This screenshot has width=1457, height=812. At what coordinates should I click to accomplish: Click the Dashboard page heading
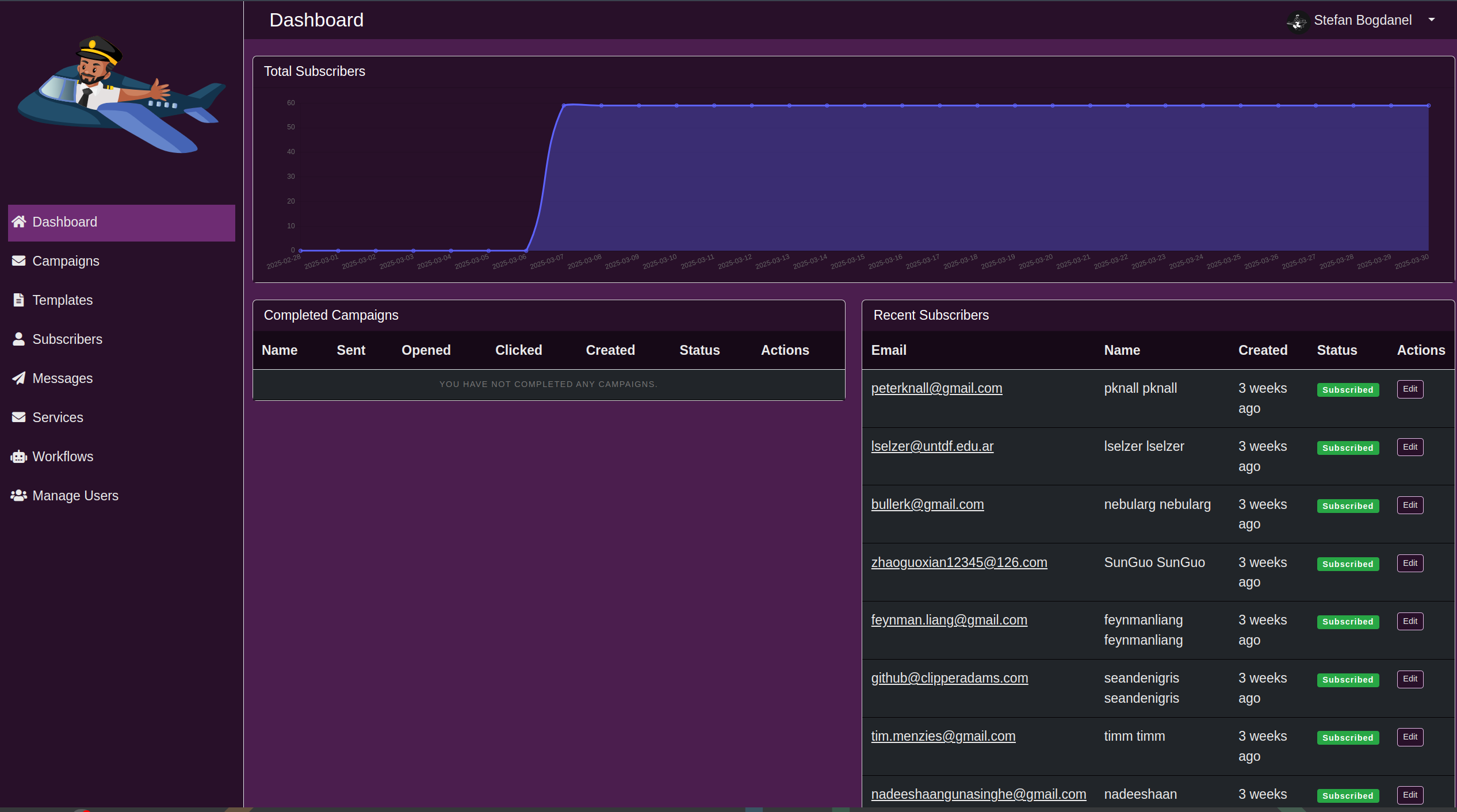coord(316,20)
